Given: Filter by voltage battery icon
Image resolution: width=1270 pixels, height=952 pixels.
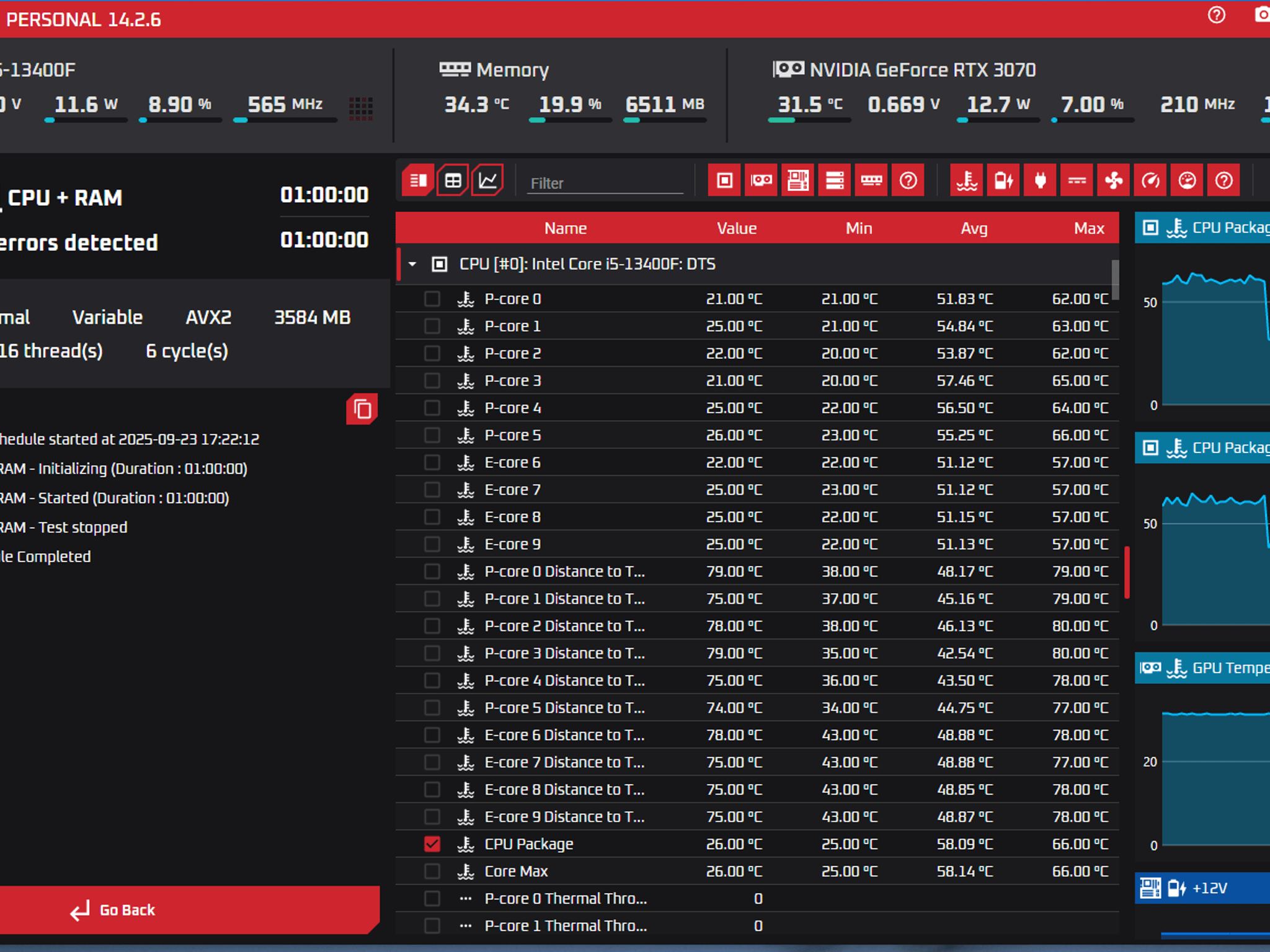Looking at the screenshot, I should pos(1003,180).
